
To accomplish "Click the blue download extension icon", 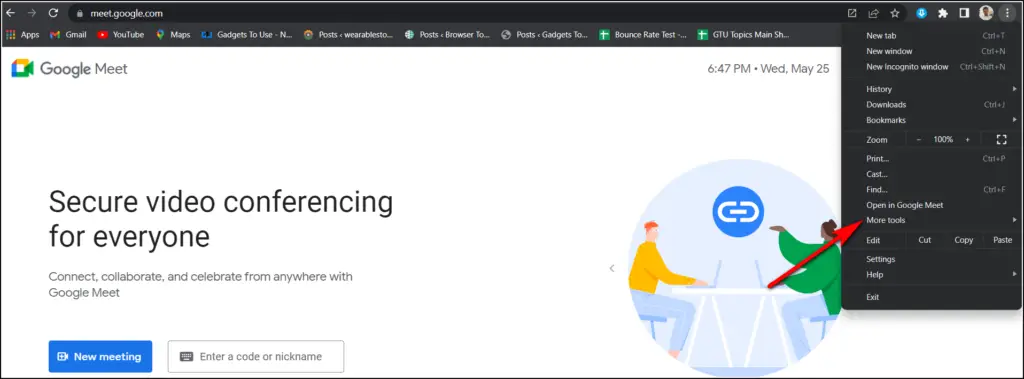I will click(921, 13).
